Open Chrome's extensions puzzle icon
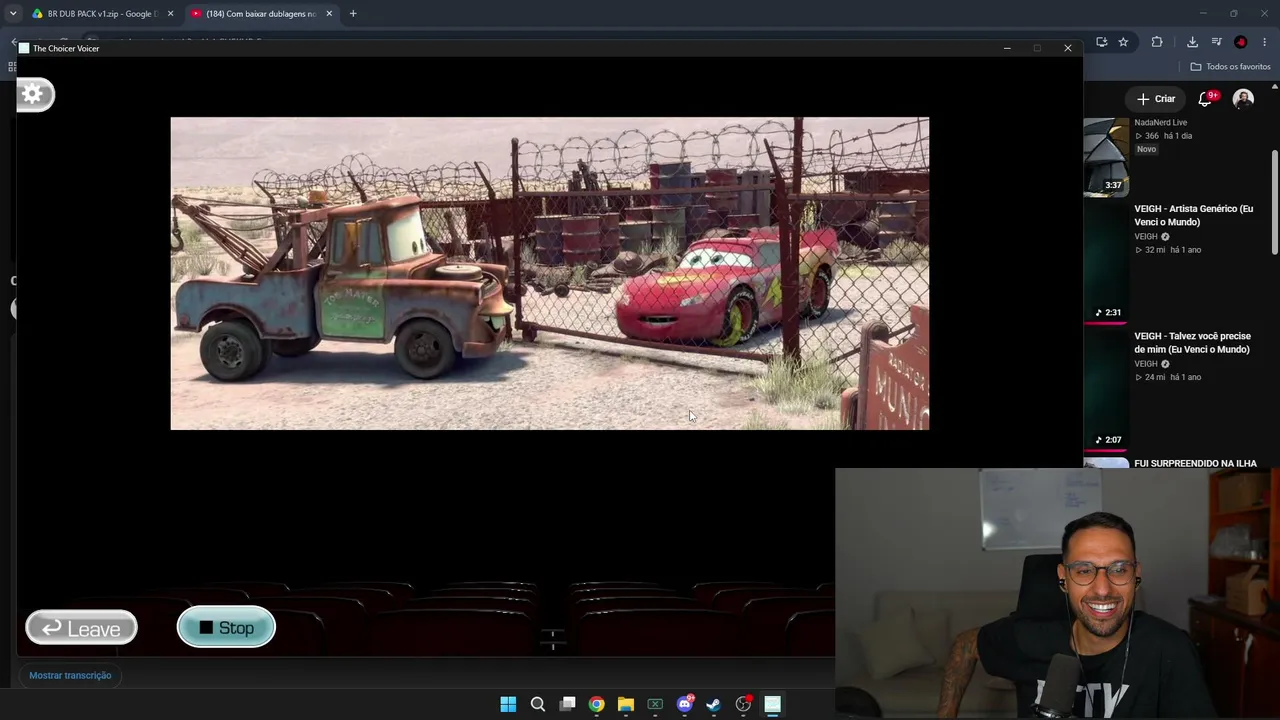The height and width of the screenshot is (720, 1280). coord(1157,42)
